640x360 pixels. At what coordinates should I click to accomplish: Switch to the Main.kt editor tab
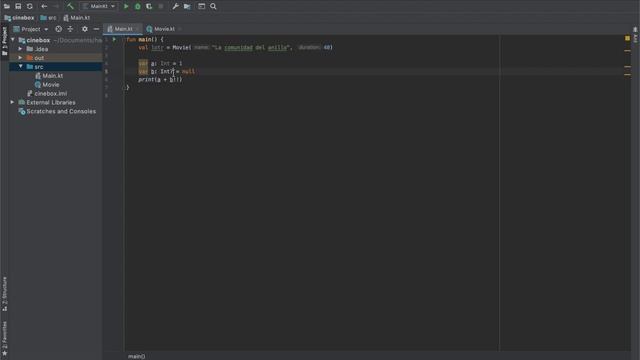(x=123, y=29)
